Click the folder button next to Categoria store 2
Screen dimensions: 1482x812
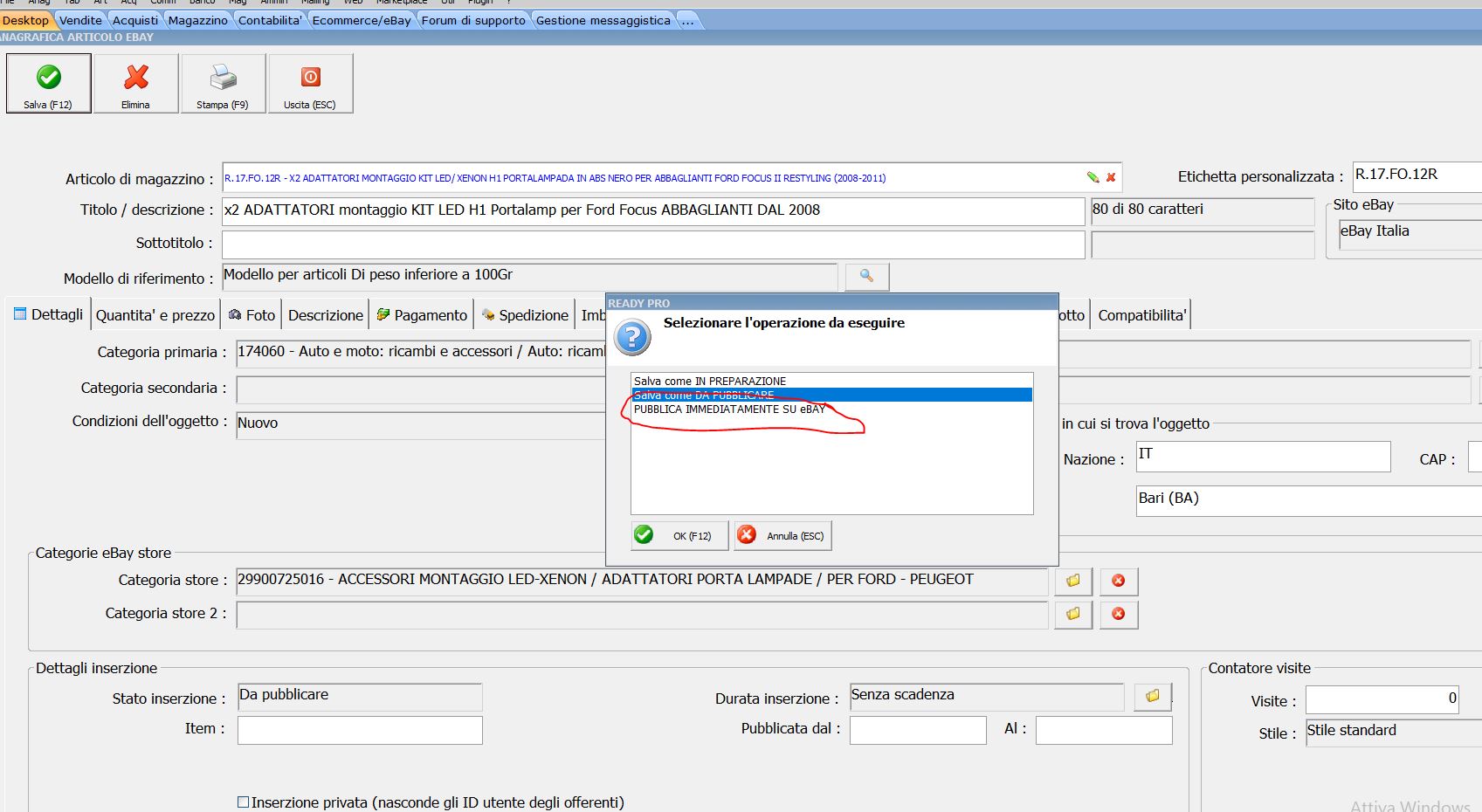click(x=1073, y=614)
